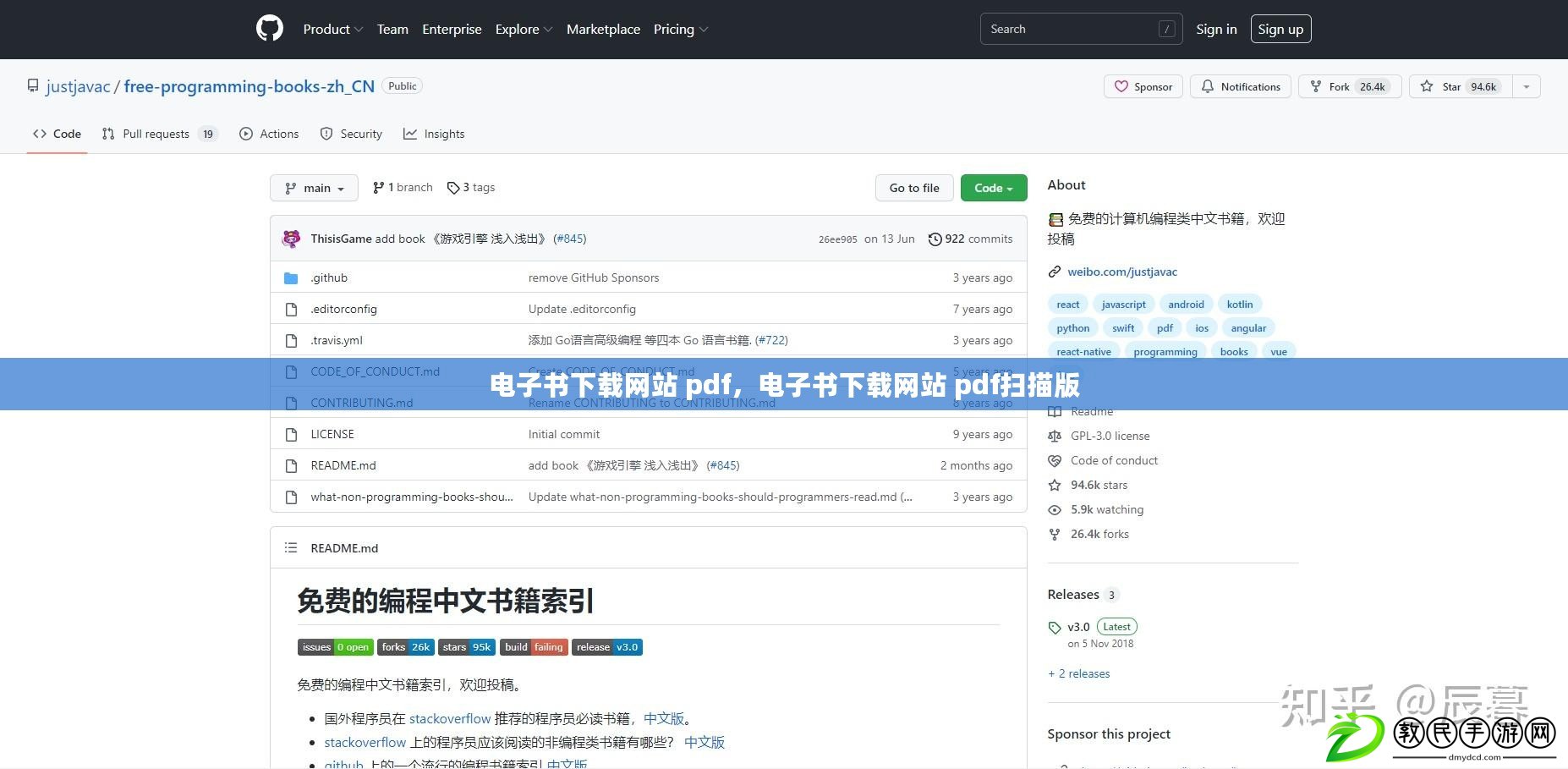1568x769 pixels.
Task: Click the fork icon beside 26.4k forks
Action: [1055, 534]
